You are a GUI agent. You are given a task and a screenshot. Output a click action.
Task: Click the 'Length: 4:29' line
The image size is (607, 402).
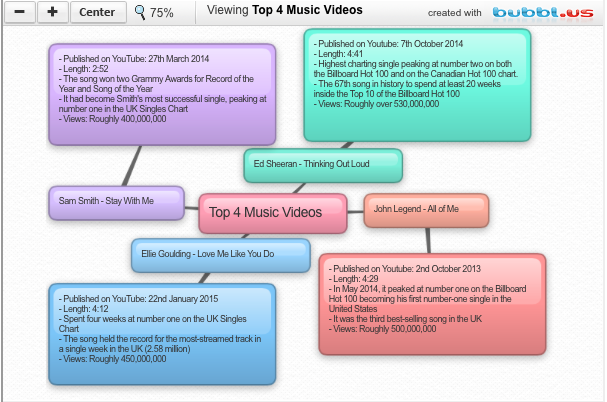353,278
